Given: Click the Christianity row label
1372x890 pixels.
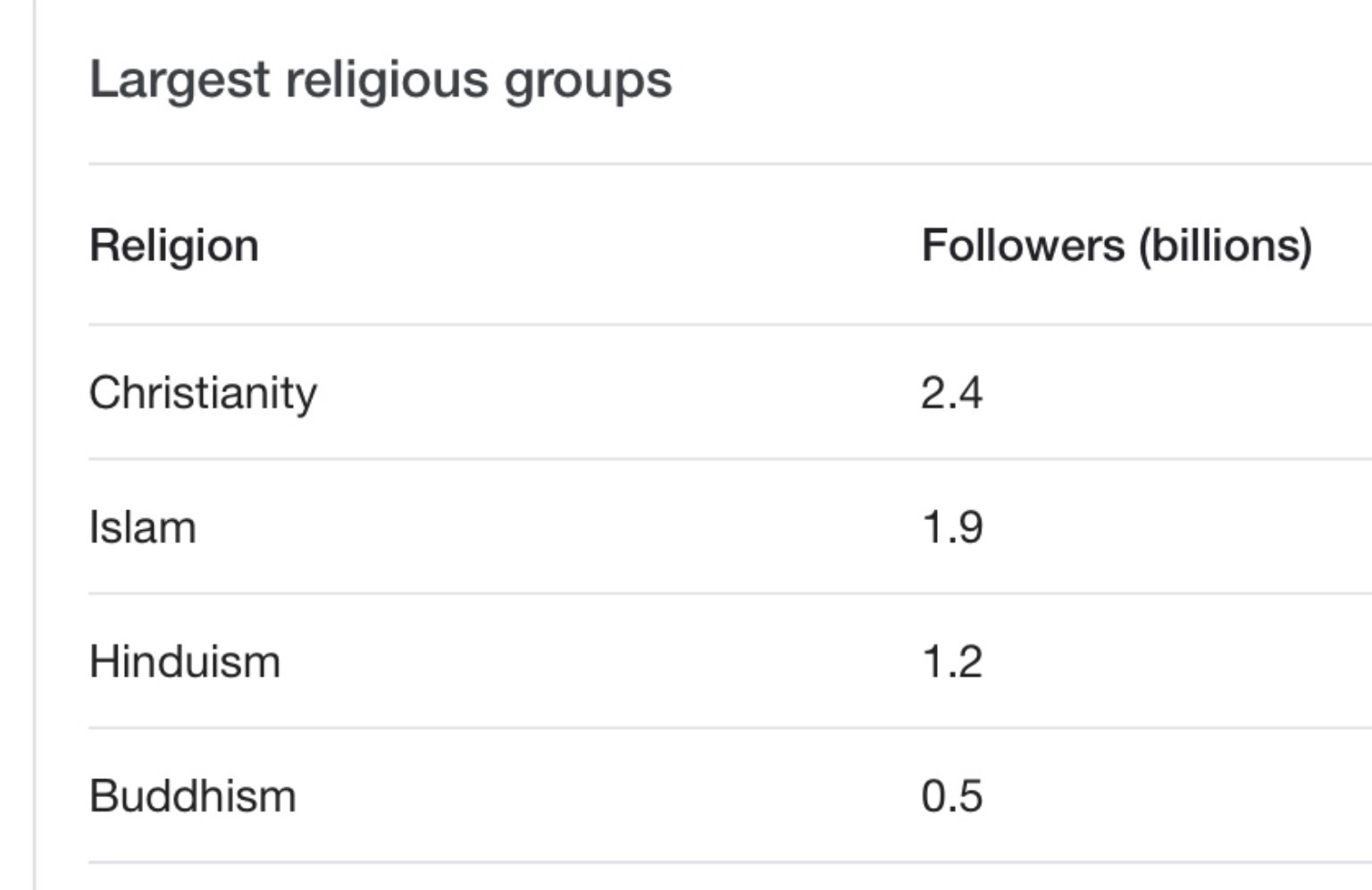Looking at the screenshot, I should click(x=203, y=393).
